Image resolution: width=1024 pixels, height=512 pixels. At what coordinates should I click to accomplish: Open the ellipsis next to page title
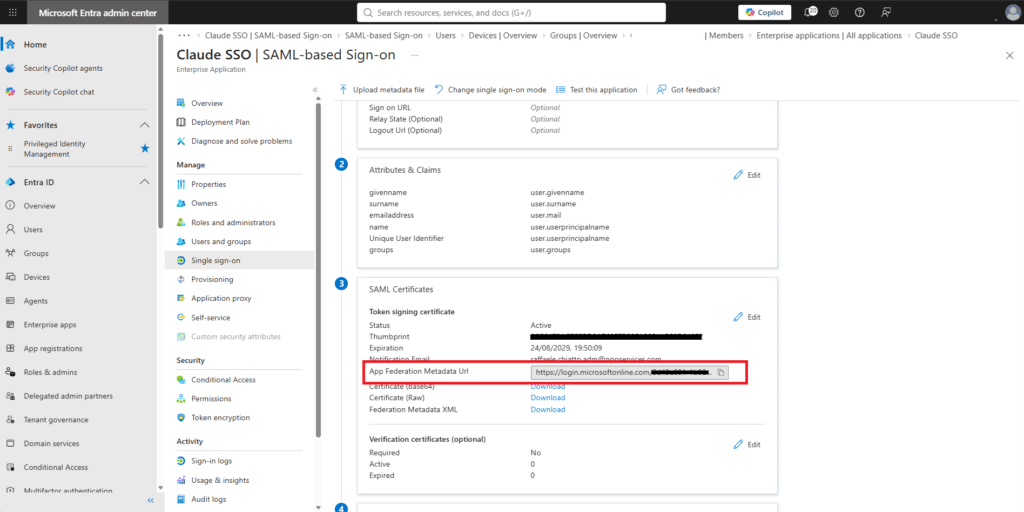[x=414, y=56]
